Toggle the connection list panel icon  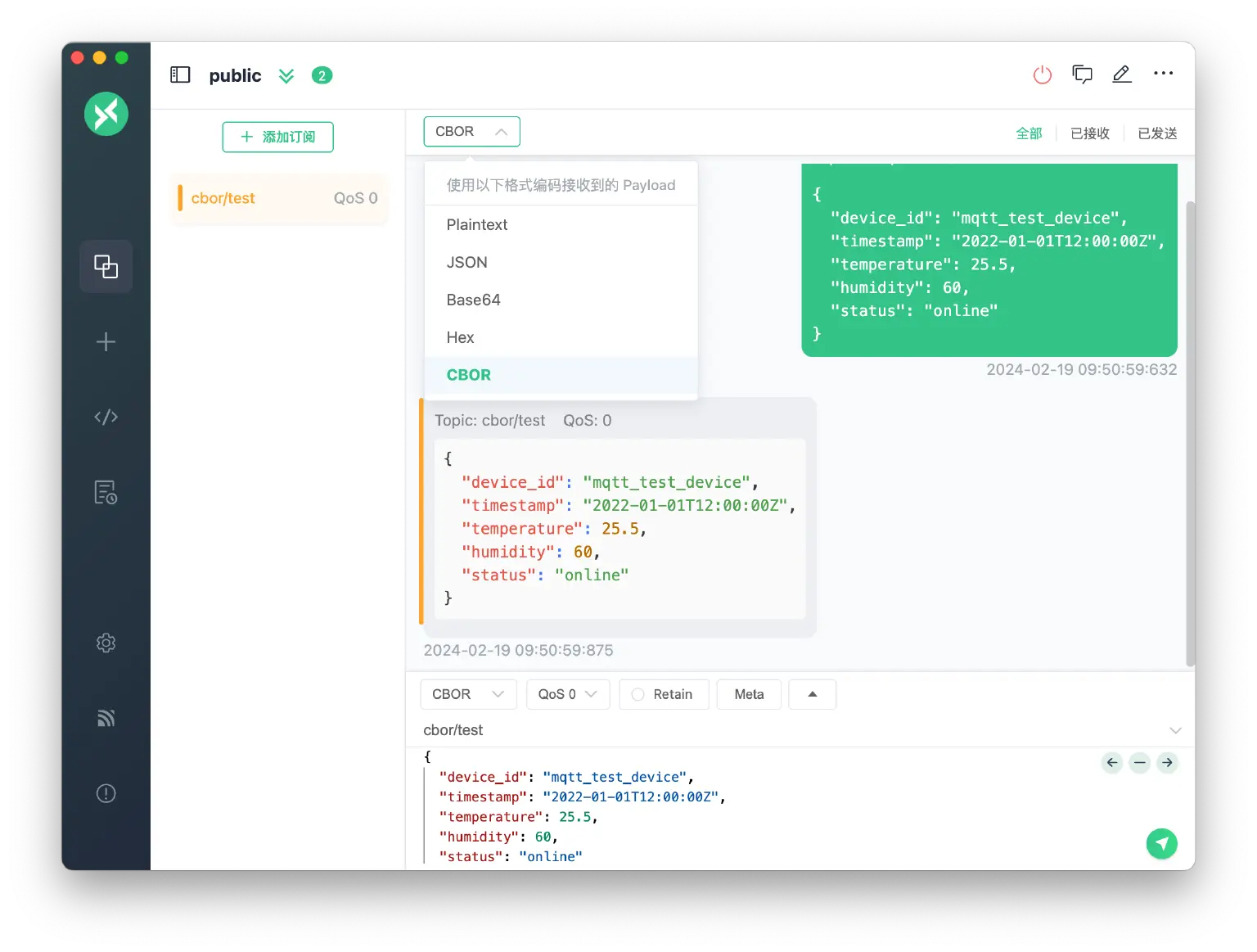[x=180, y=75]
